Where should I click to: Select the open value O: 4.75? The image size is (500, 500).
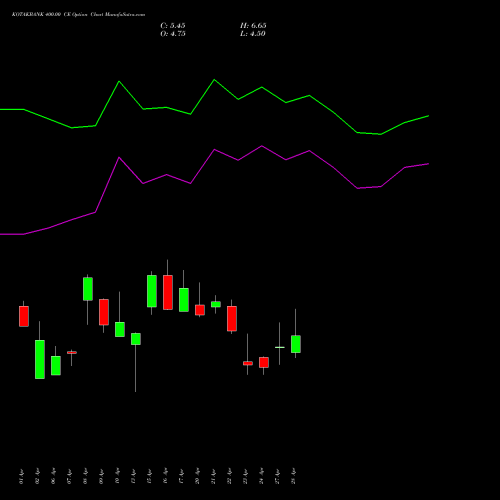pyautogui.click(x=173, y=34)
